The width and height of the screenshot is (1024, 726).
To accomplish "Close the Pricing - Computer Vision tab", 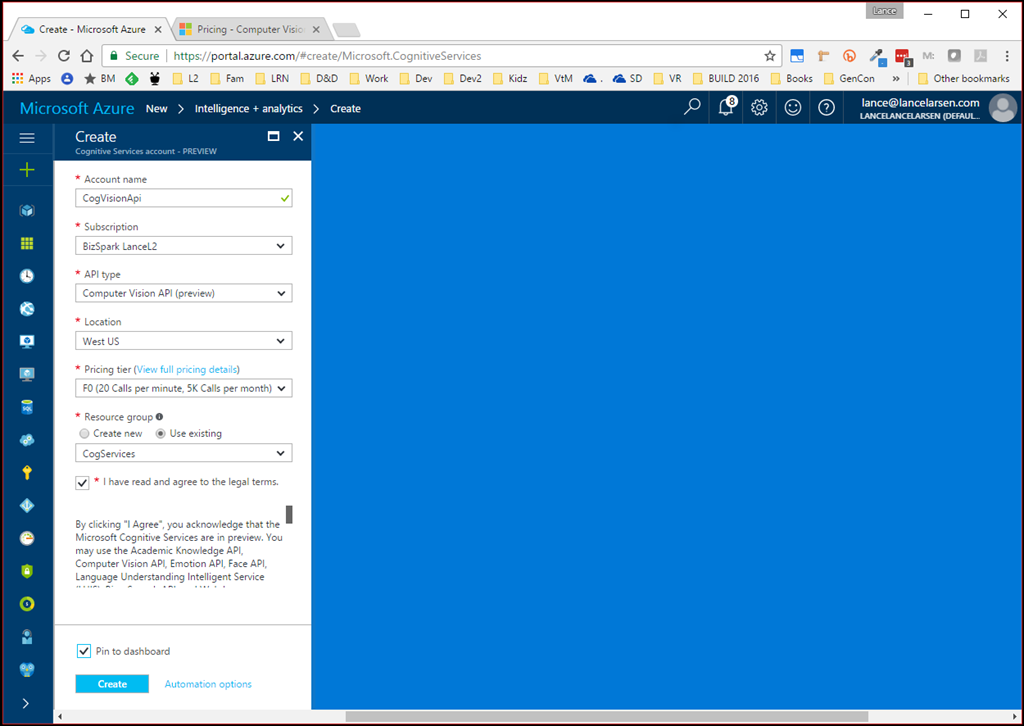I will (x=316, y=29).
